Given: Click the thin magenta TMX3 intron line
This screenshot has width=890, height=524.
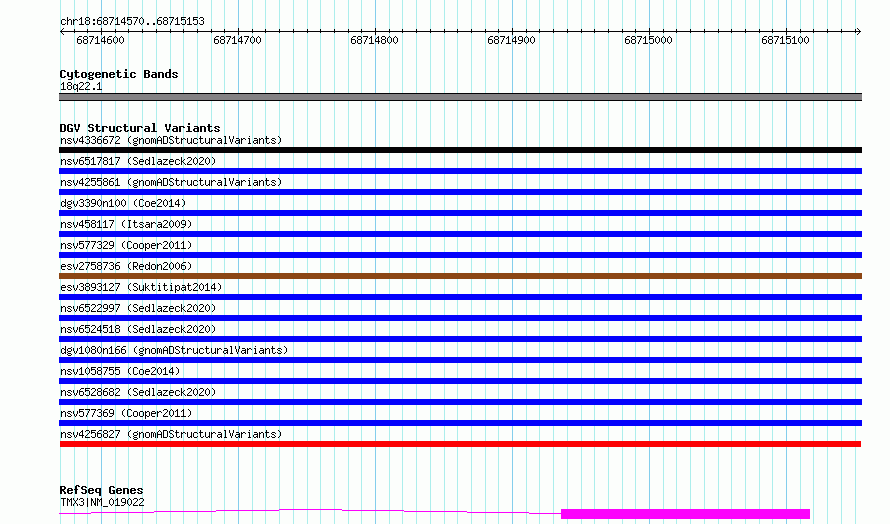Looking at the screenshot, I should point(310,510).
